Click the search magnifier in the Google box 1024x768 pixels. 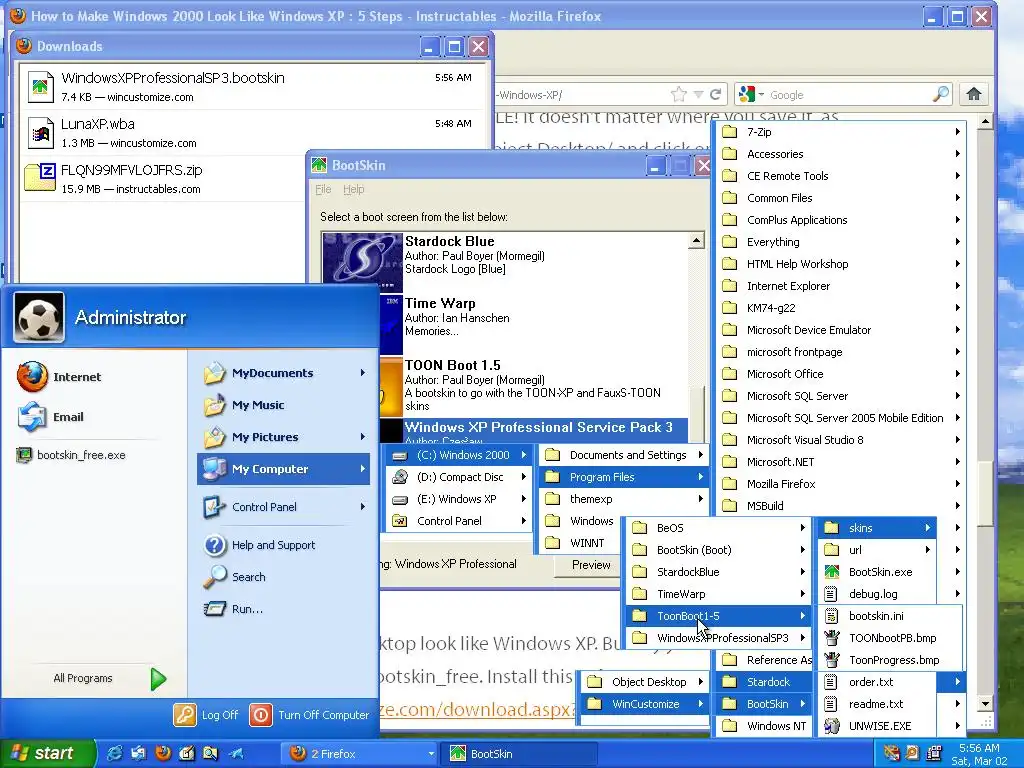940,94
